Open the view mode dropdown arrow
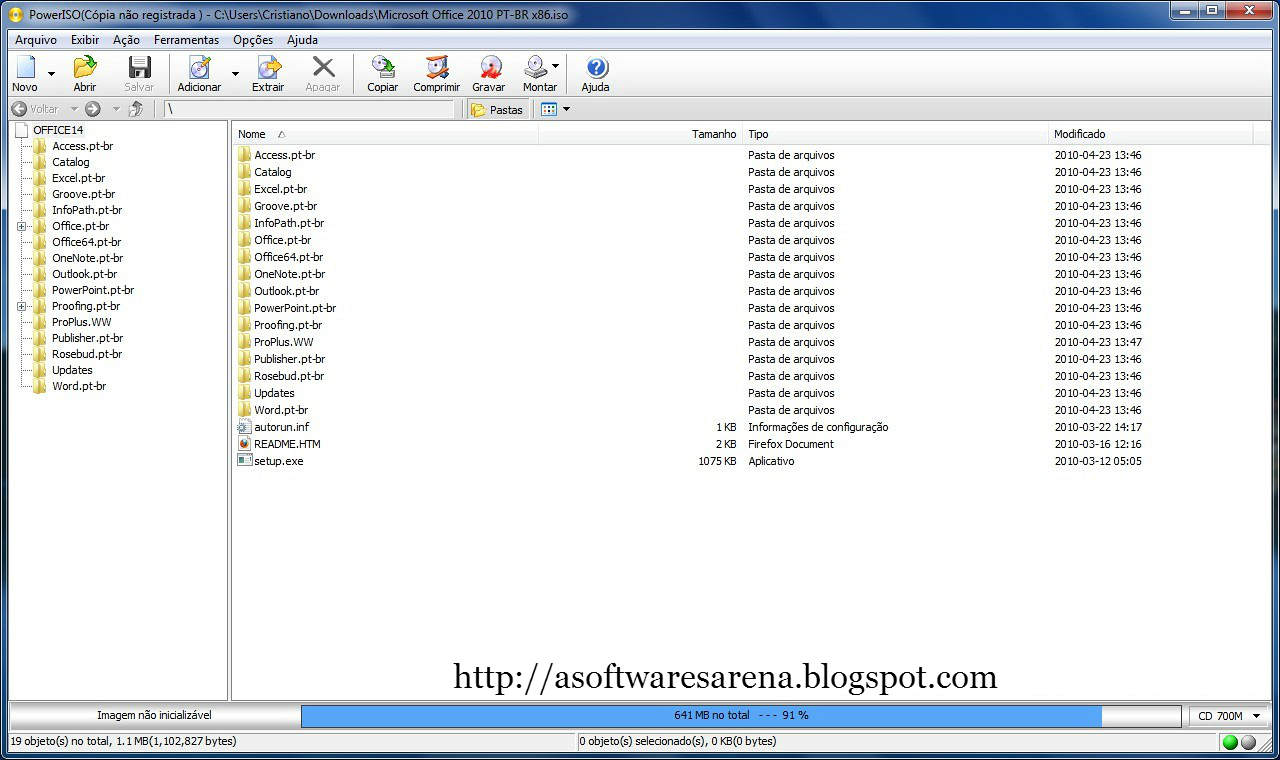Image resolution: width=1280 pixels, height=760 pixels. [x=566, y=109]
